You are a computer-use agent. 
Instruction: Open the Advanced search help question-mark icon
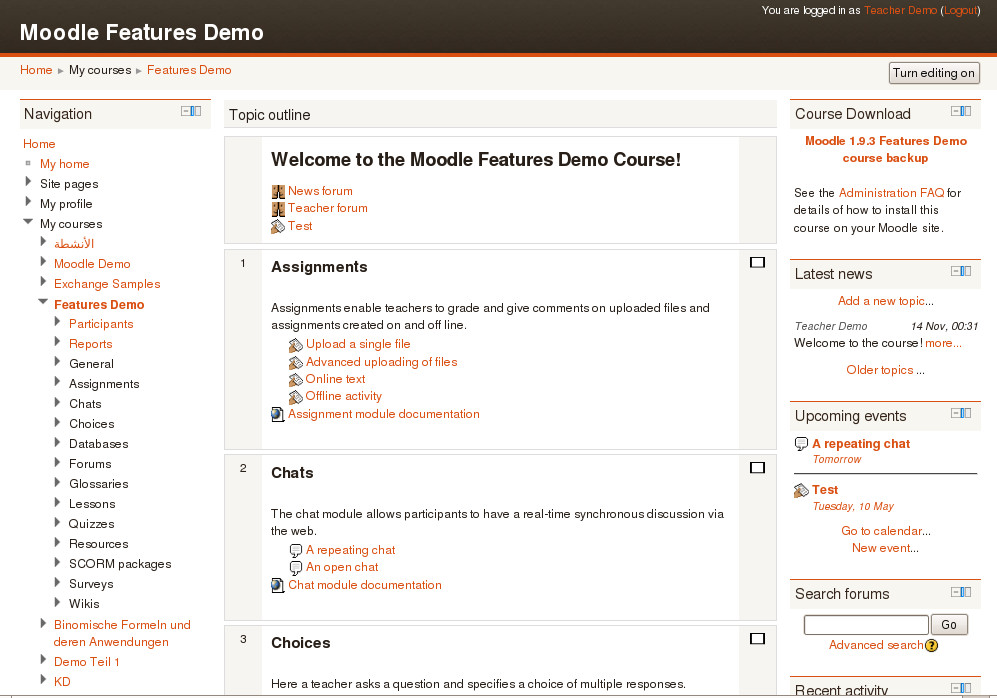tap(932, 646)
